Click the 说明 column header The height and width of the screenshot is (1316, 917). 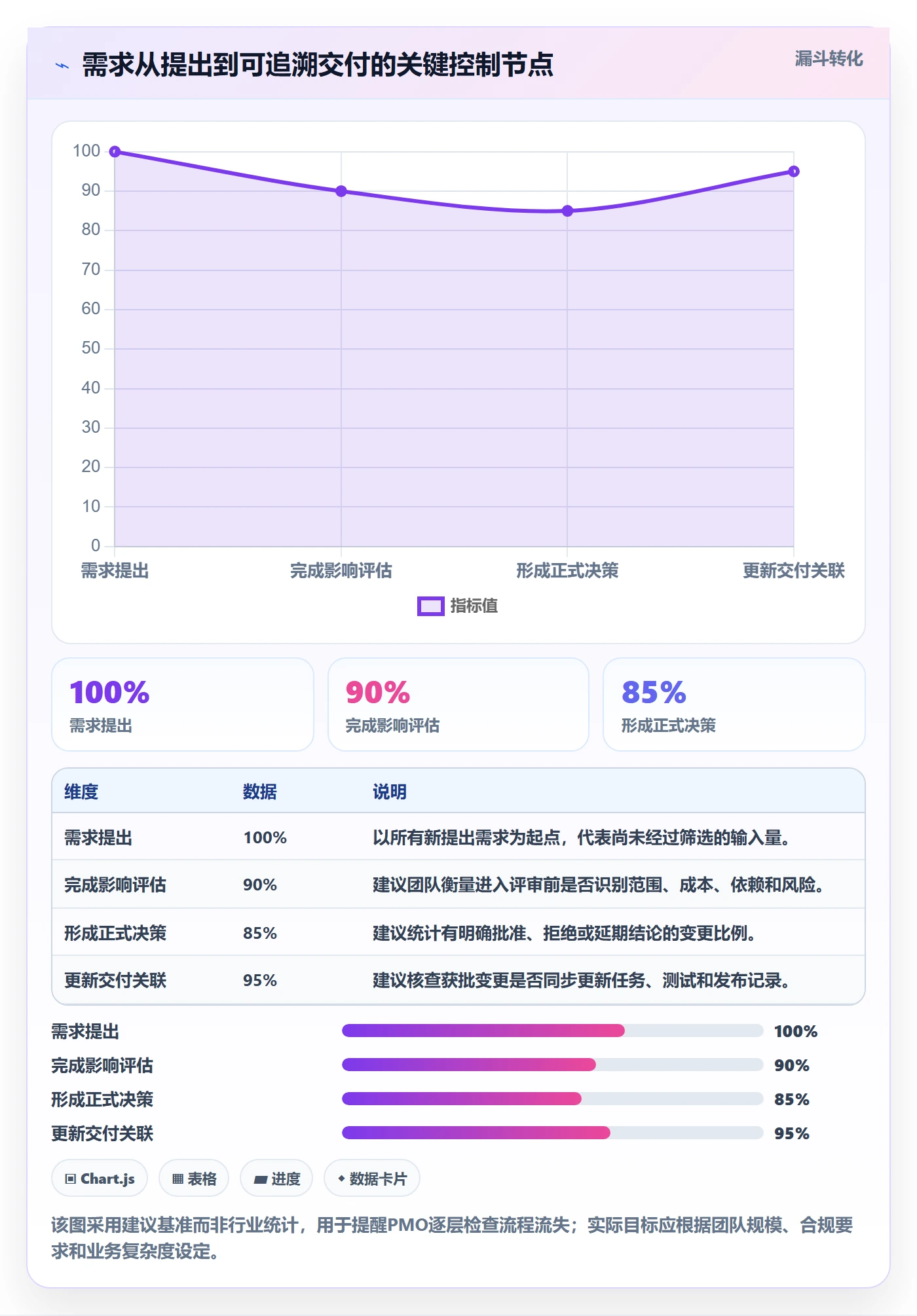pos(390,792)
